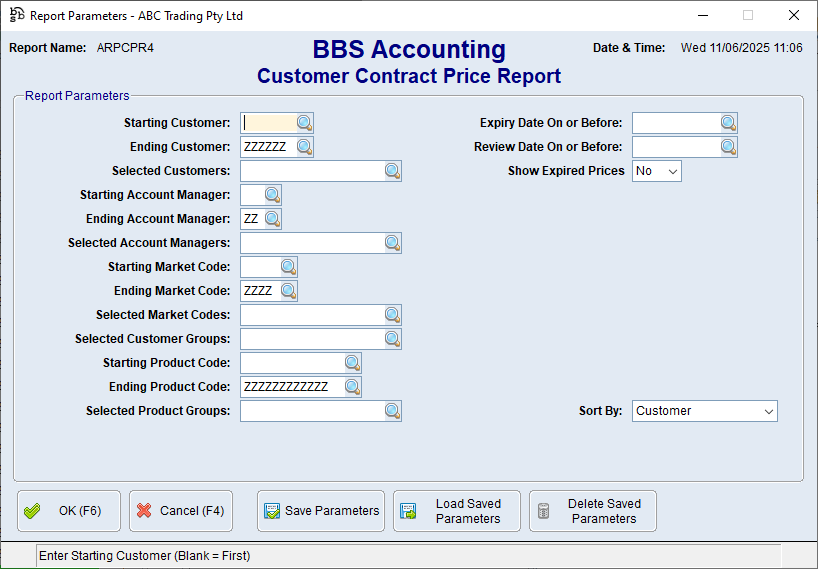Click Delete Saved Parameters button

[593, 511]
